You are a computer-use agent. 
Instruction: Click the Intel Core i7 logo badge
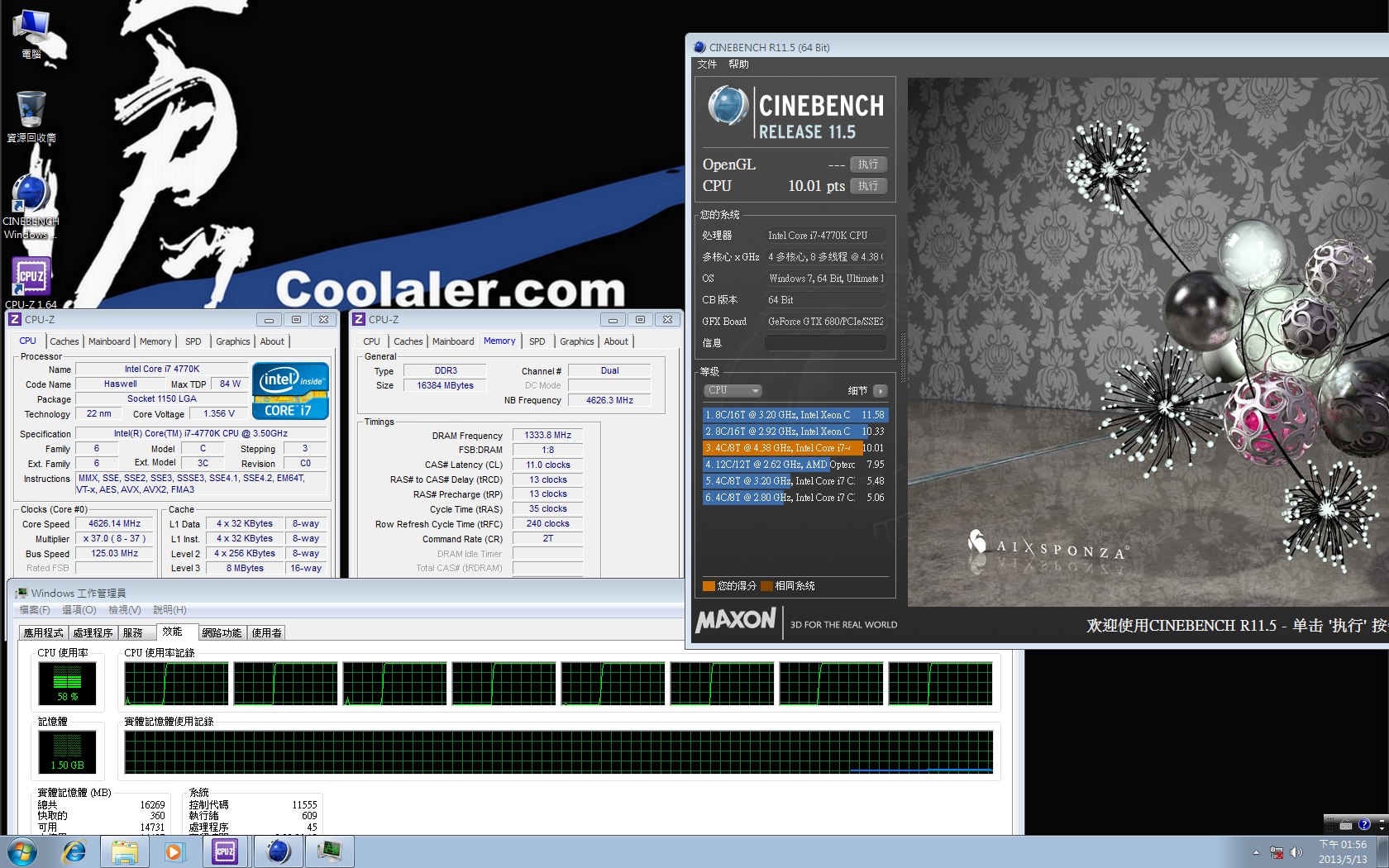pyautogui.click(x=290, y=391)
